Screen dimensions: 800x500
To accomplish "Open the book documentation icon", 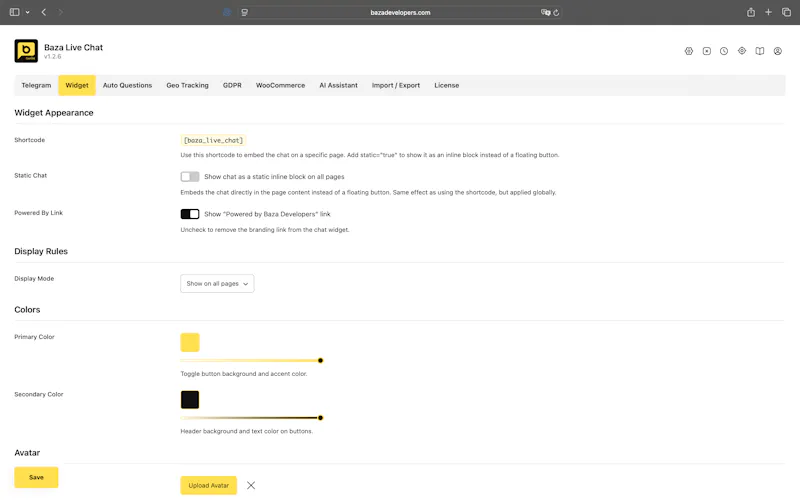I will pyautogui.click(x=760, y=51).
